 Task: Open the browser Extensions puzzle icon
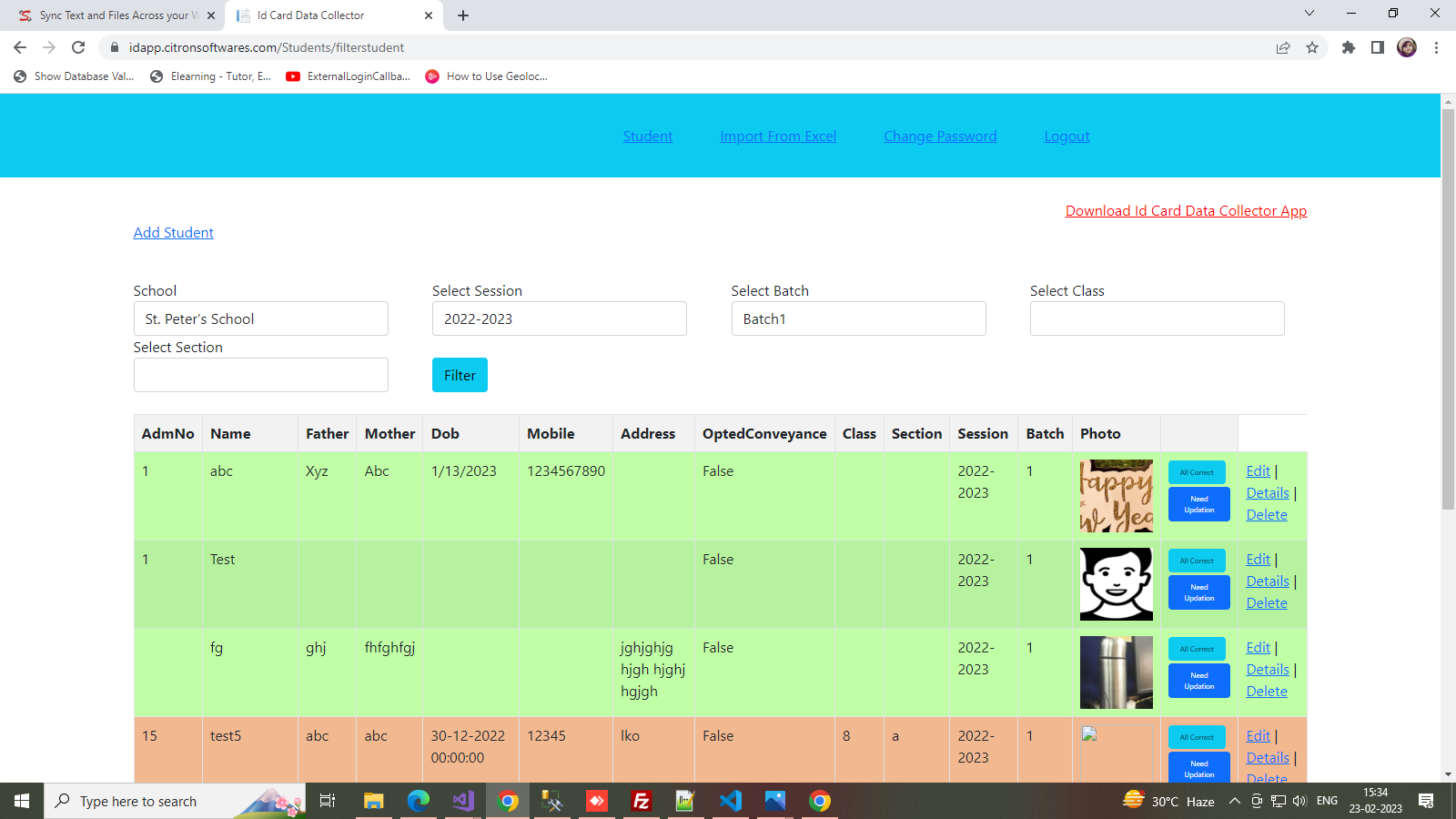pyautogui.click(x=1348, y=47)
